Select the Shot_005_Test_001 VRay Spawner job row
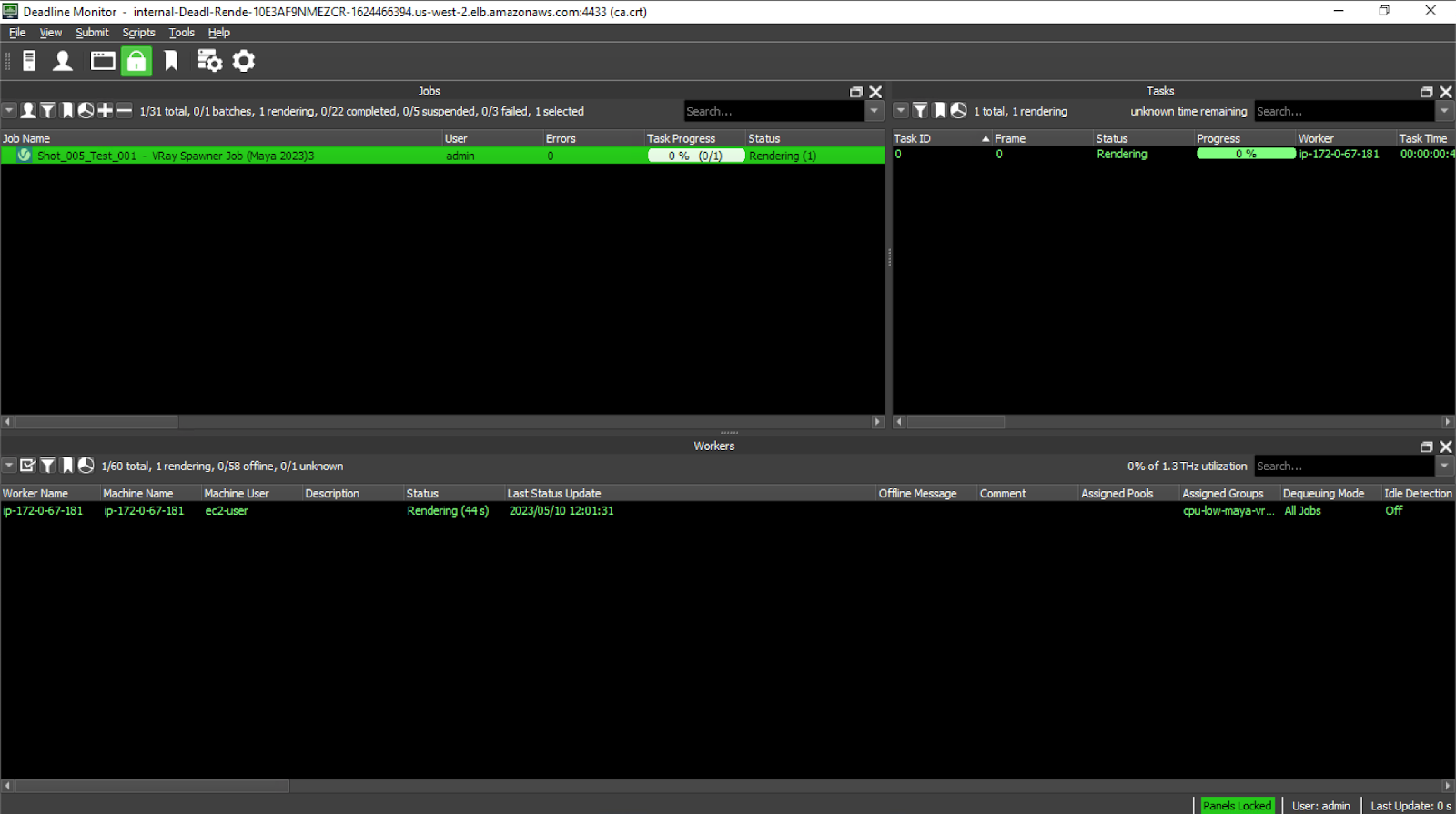The height and width of the screenshot is (814, 1456). 442,156
